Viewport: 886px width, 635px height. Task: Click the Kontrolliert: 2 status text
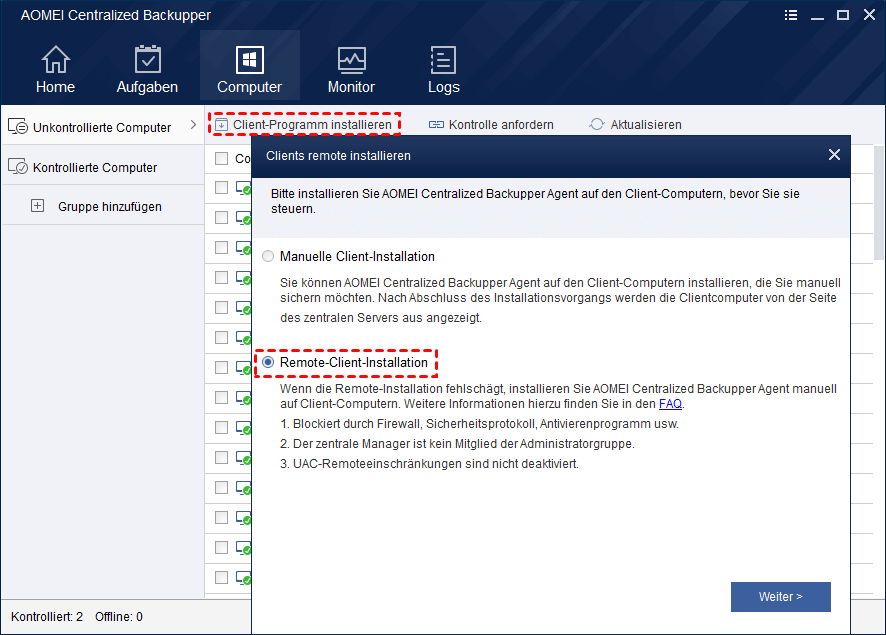pyautogui.click(x=47, y=616)
